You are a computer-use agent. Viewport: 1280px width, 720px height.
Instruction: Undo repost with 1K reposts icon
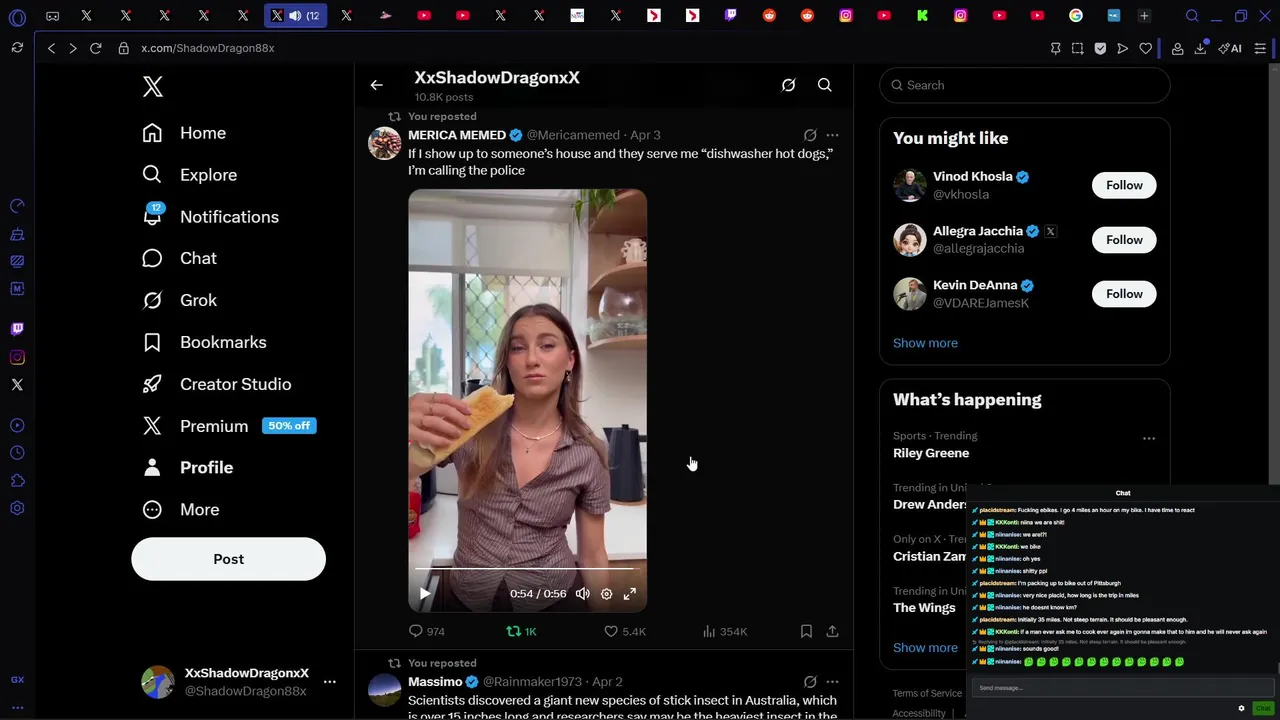click(x=521, y=631)
